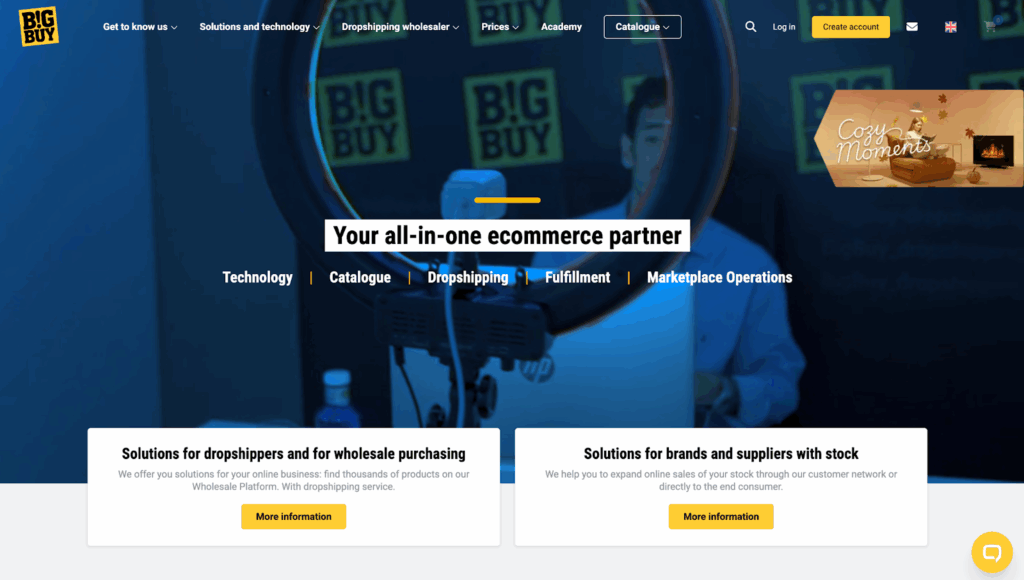Open the search magnifier icon
The width and height of the screenshot is (1024, 580).
(x=750, y=27)
